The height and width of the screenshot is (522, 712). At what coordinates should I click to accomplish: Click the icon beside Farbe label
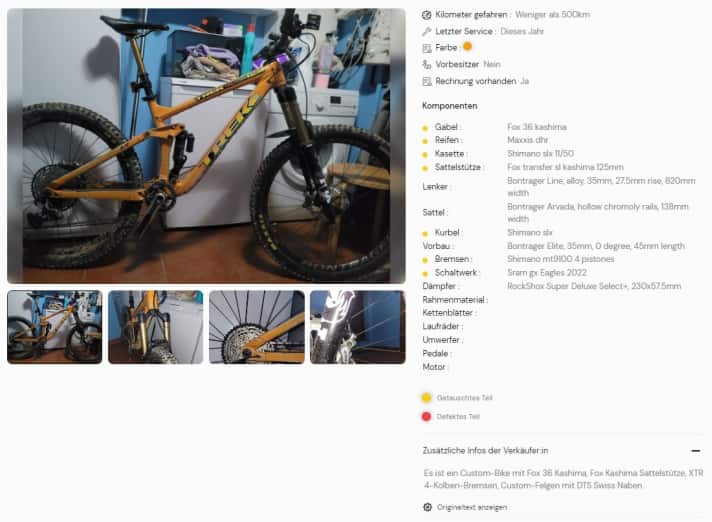coord(426,48)
